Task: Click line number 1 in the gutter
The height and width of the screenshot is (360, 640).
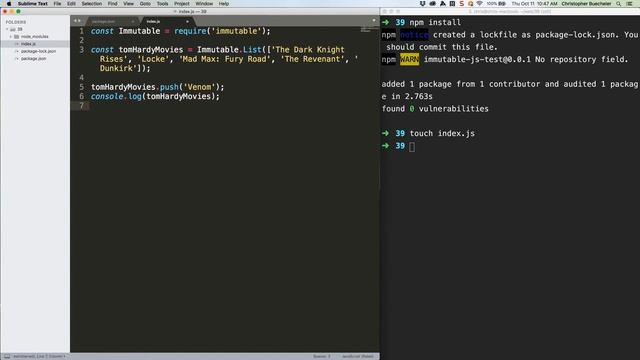Action: [x=82, y=31]
